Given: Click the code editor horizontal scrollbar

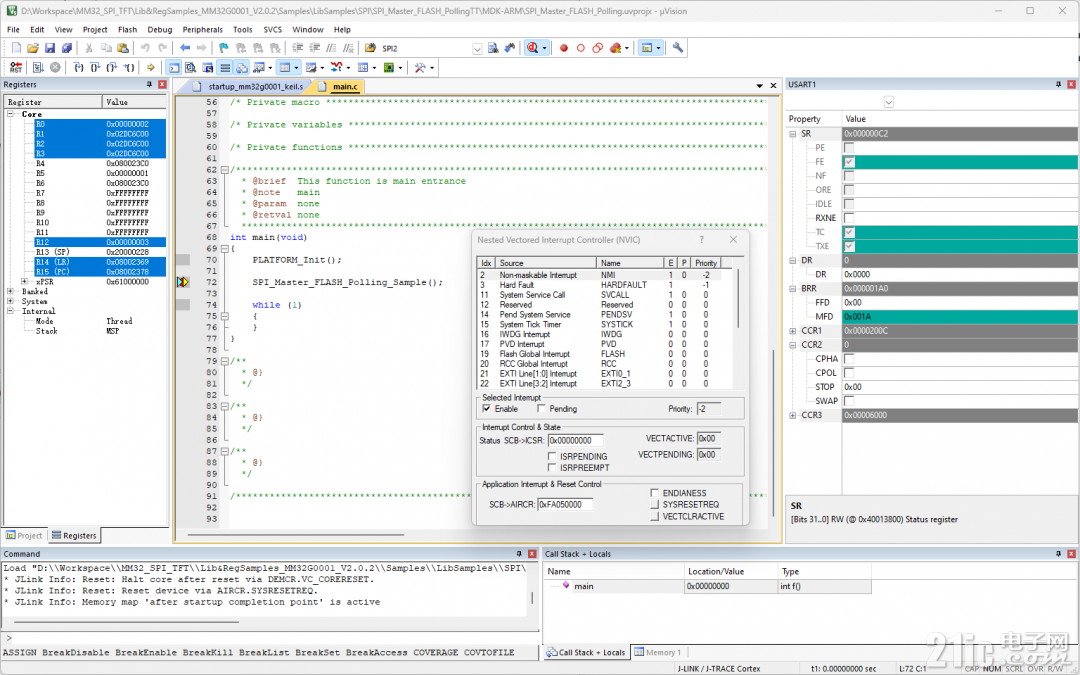Looking at the screenshot, I should 295,534.
